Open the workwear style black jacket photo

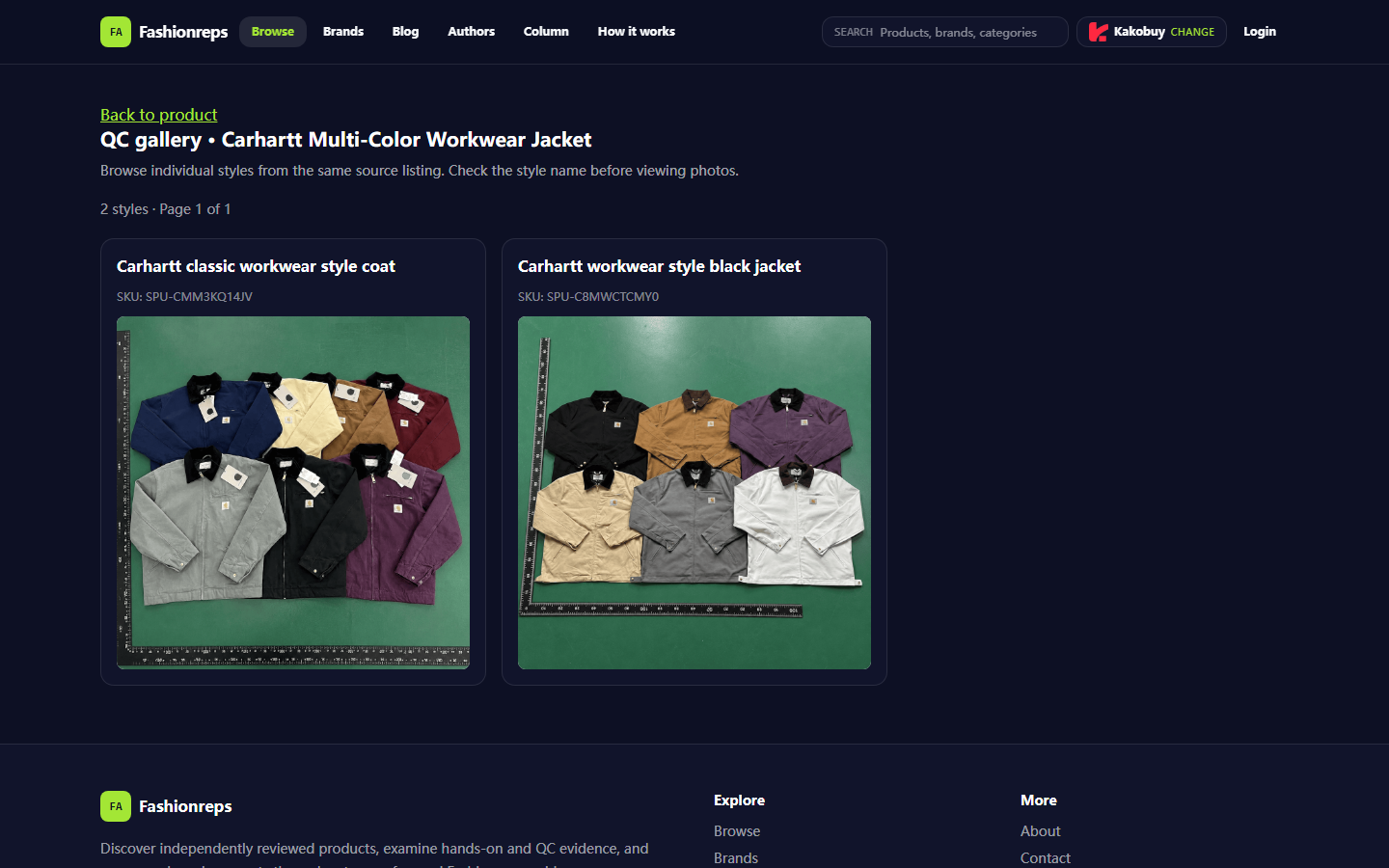pyautogui.click(x=694, y=493)
